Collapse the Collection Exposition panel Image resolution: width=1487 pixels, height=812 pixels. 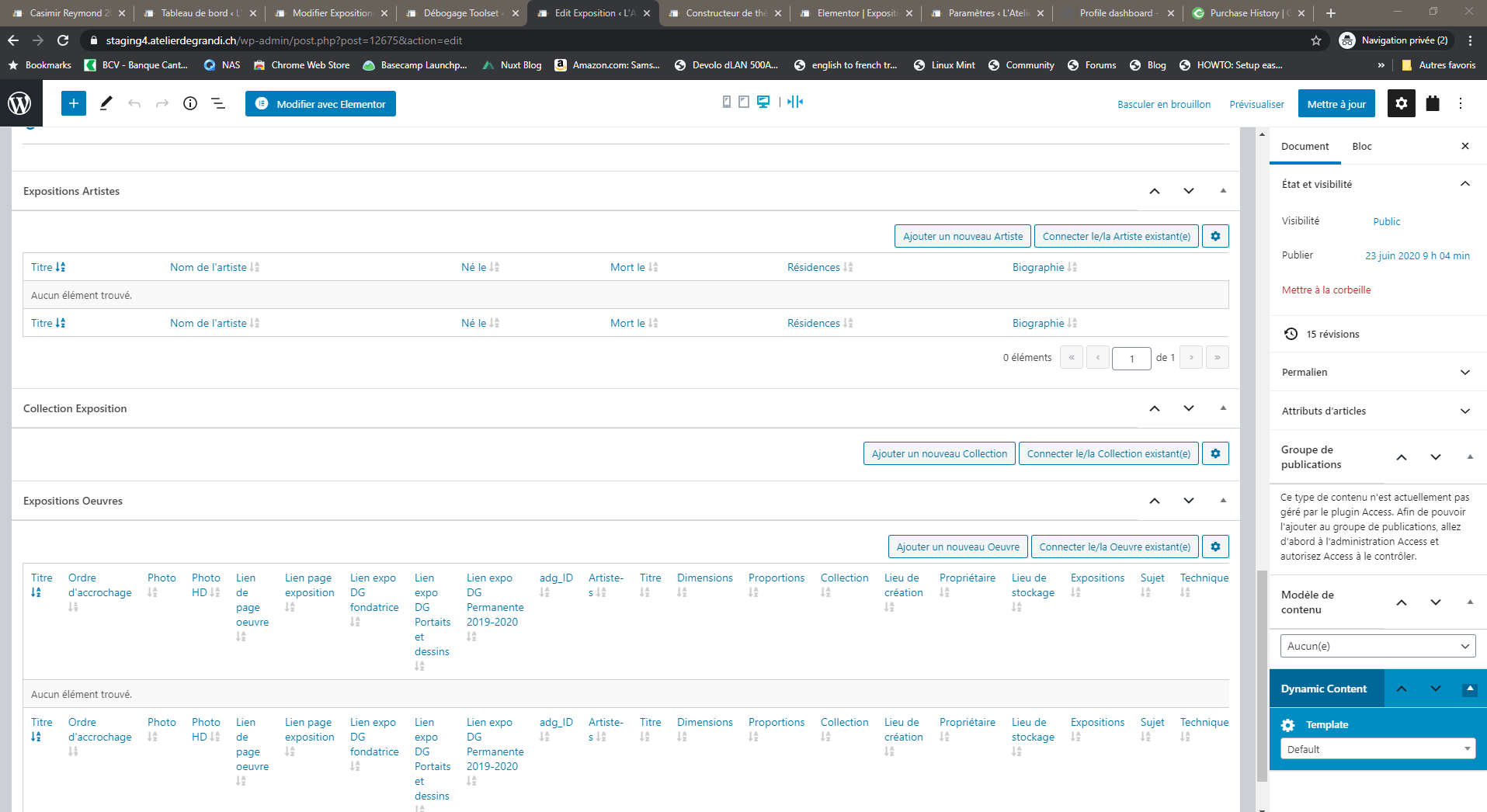point(1223,408)
